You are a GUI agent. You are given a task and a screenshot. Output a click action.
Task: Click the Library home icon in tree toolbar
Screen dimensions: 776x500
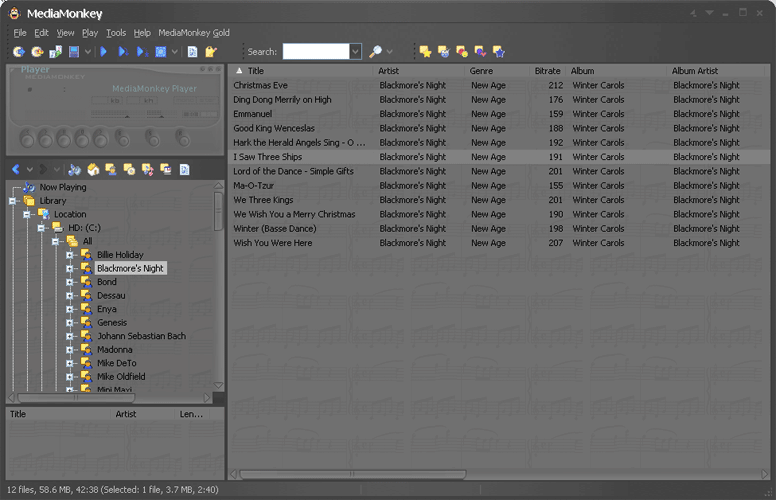(93, 169)
